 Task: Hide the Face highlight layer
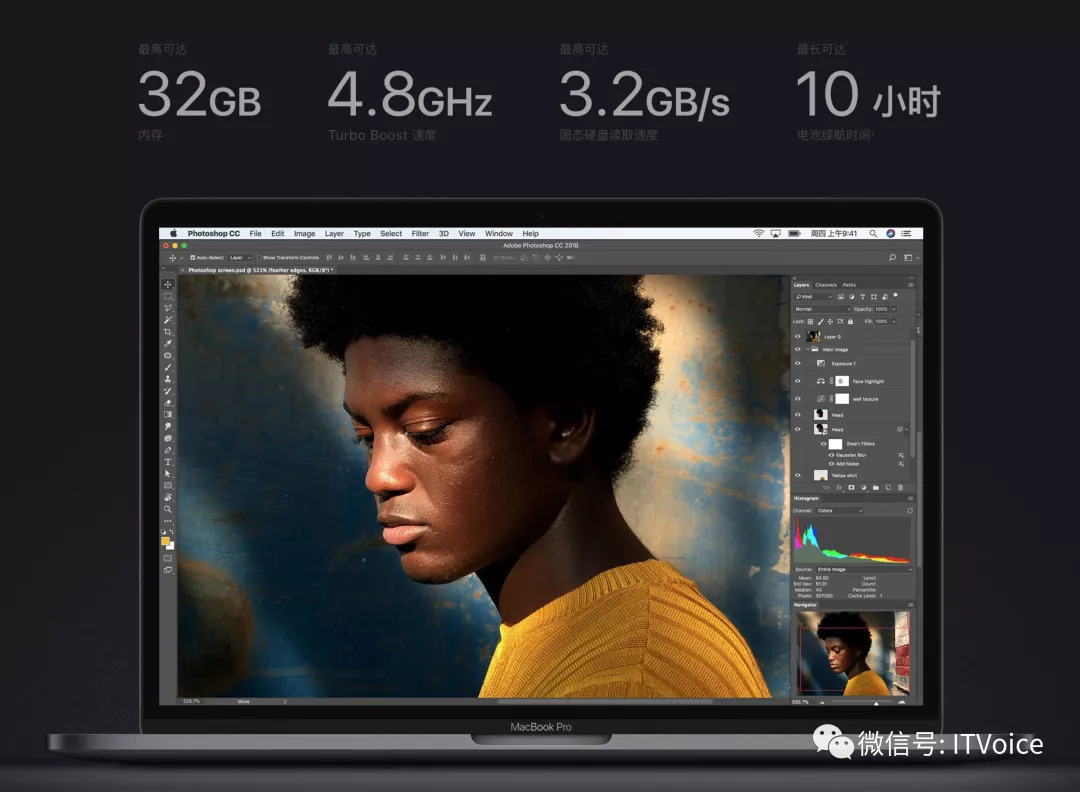click(x=798, y=381)
